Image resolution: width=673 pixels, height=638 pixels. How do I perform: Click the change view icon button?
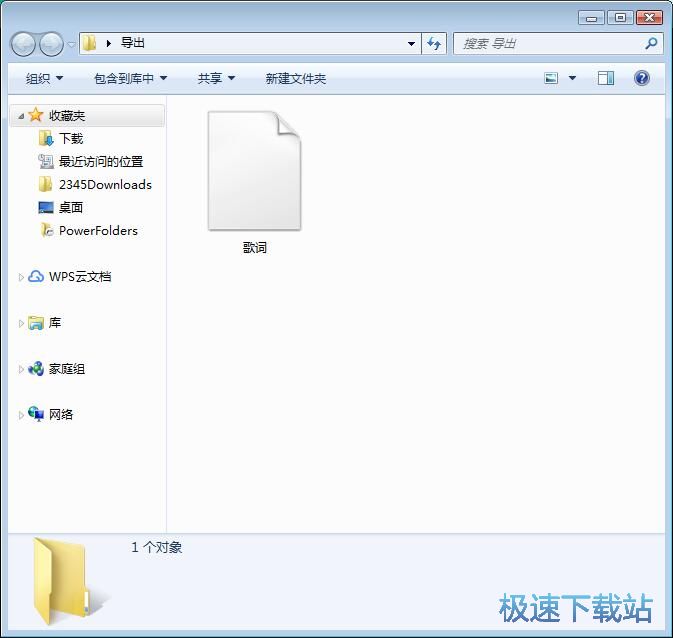[x=551, y=78]
